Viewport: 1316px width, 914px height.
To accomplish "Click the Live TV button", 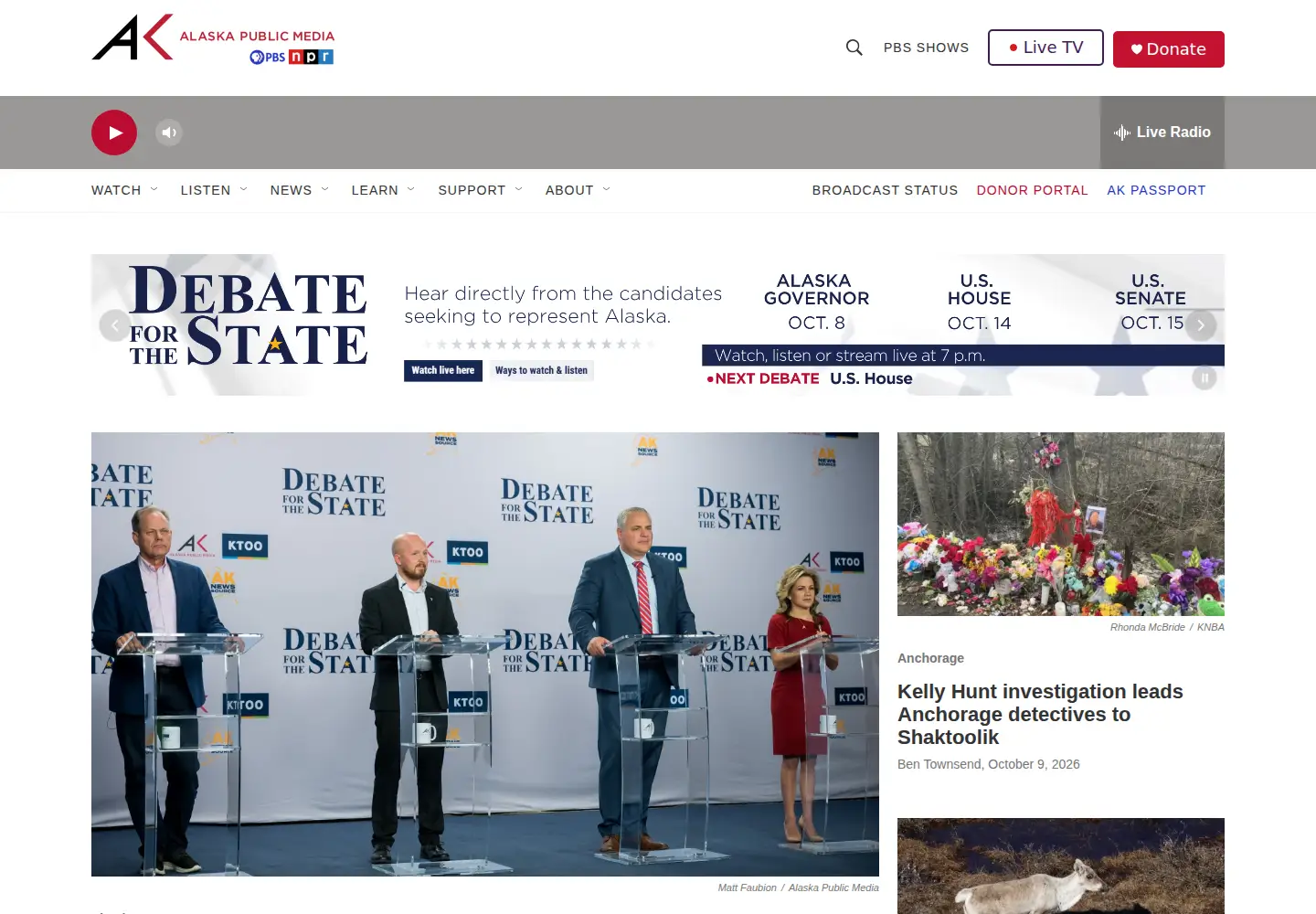I will [1045, 48].
